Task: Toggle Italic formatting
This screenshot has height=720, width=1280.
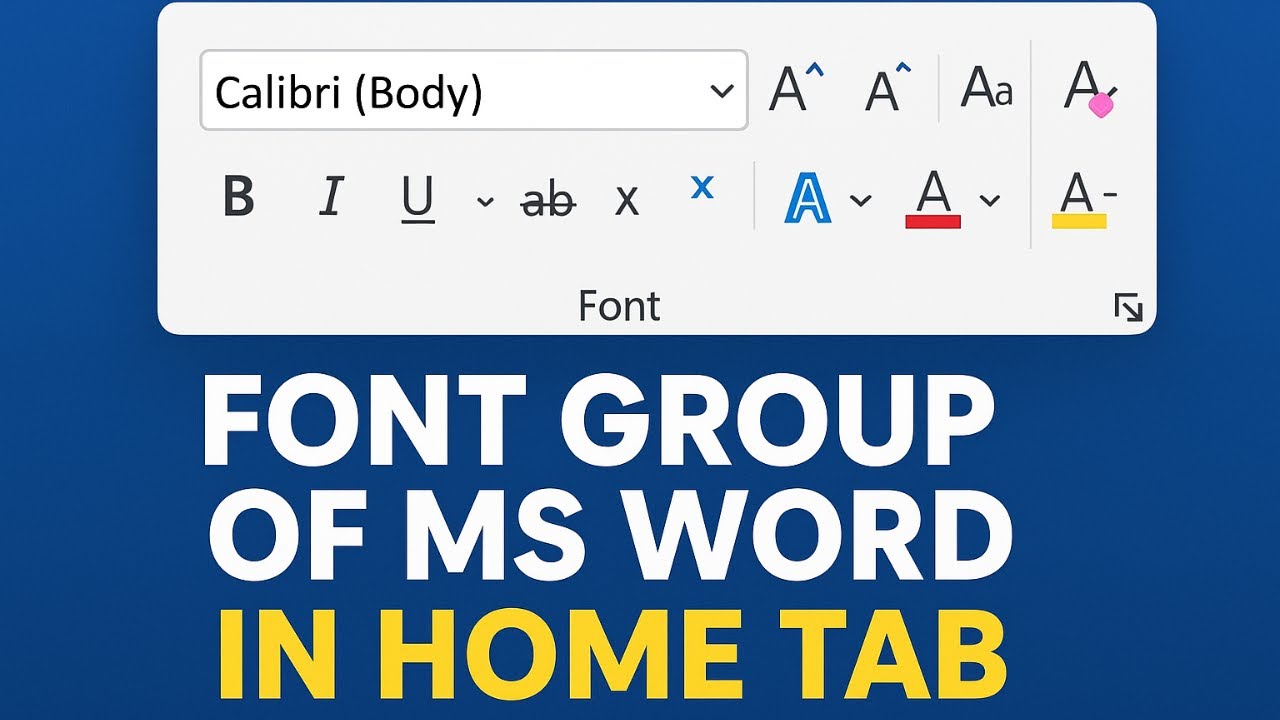Action: point(331,196)
